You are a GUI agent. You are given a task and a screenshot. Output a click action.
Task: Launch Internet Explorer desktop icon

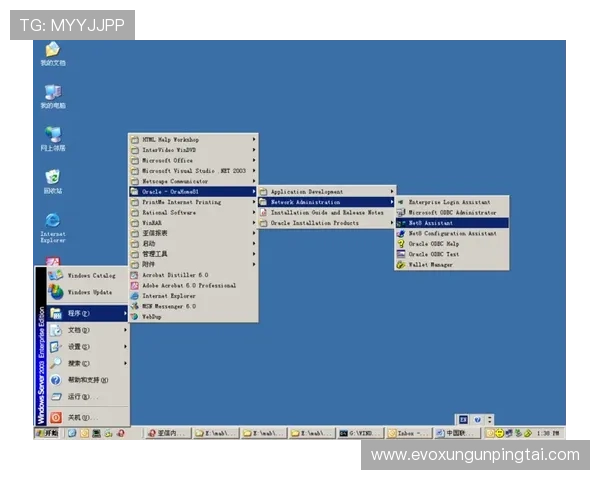[53, 228]
